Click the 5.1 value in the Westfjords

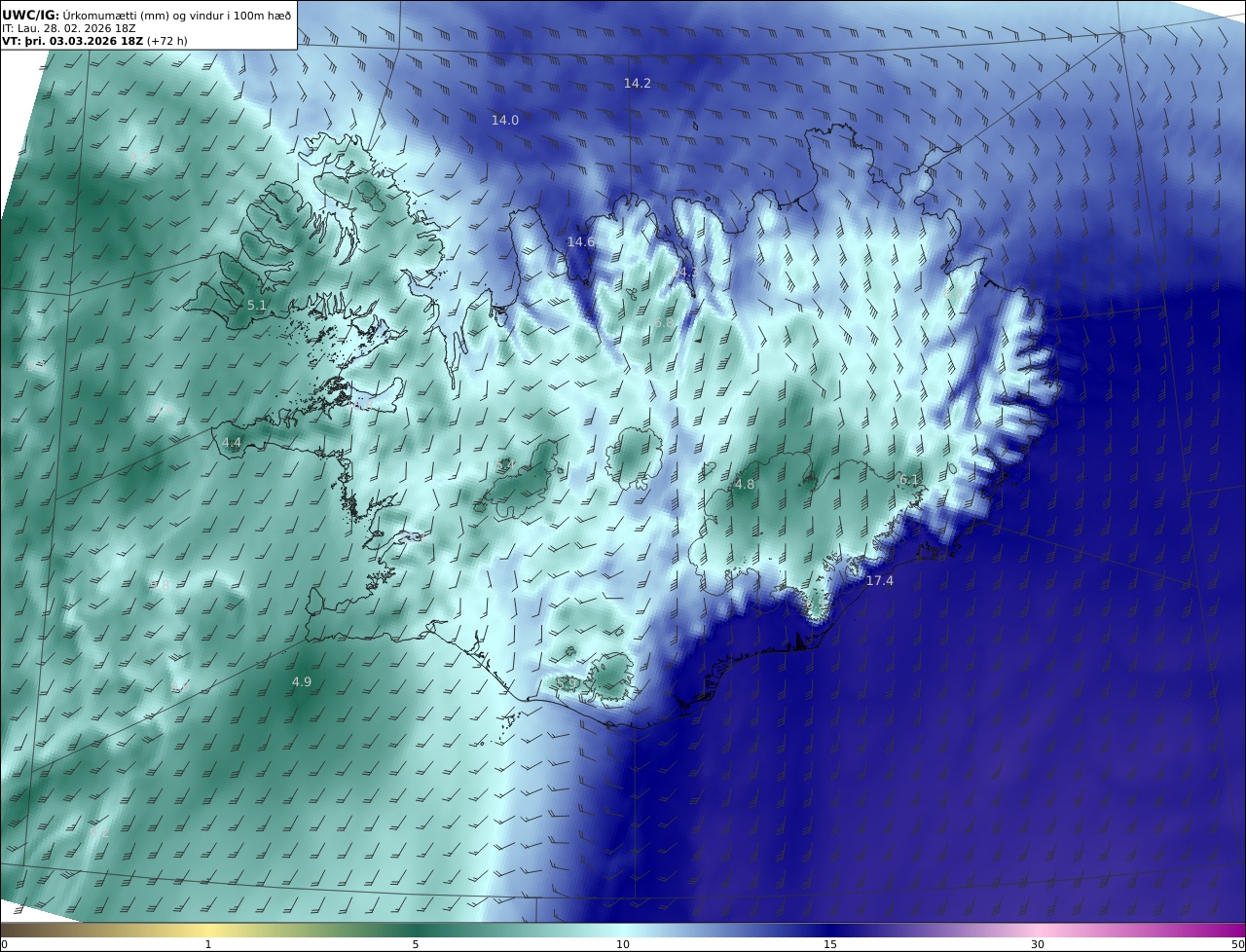[x=256, y=306]
